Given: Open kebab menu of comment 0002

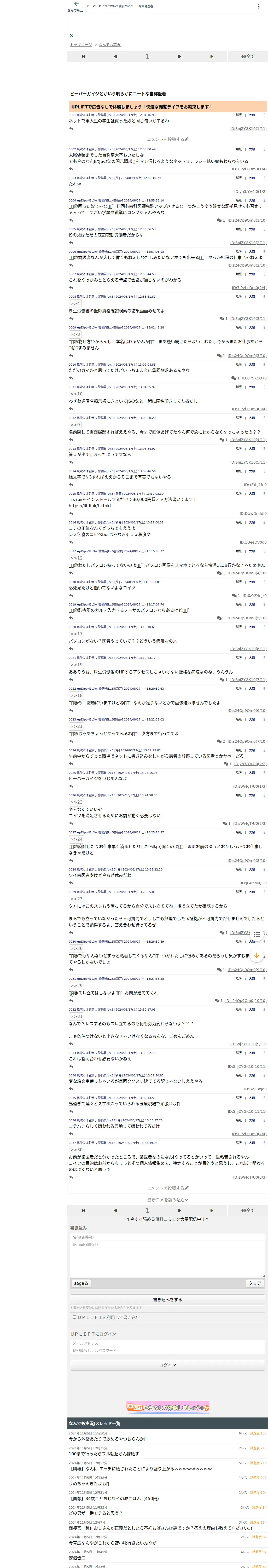Looking at the screenshot, I should [264, 149].
